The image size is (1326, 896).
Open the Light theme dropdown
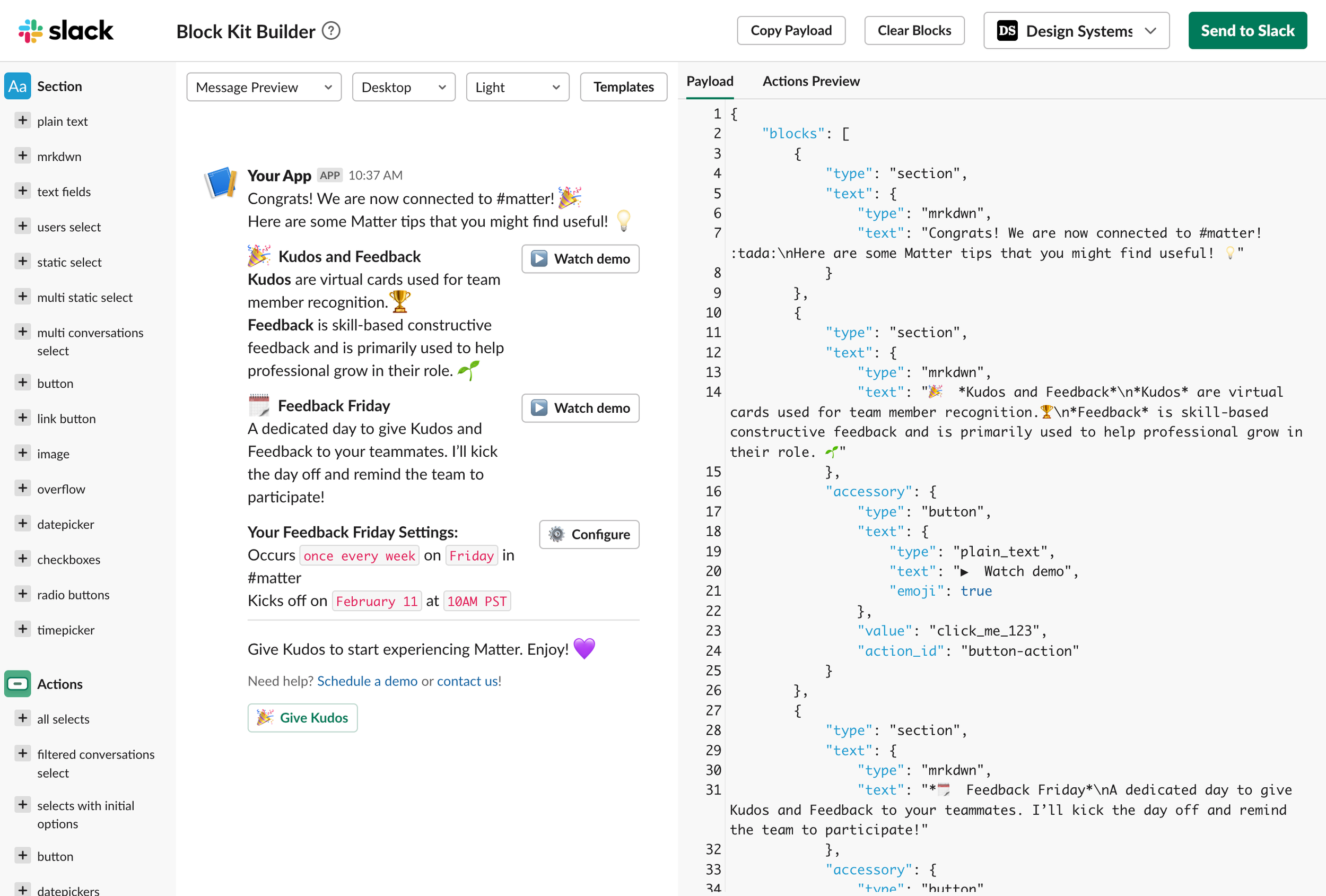coord(517,88)
